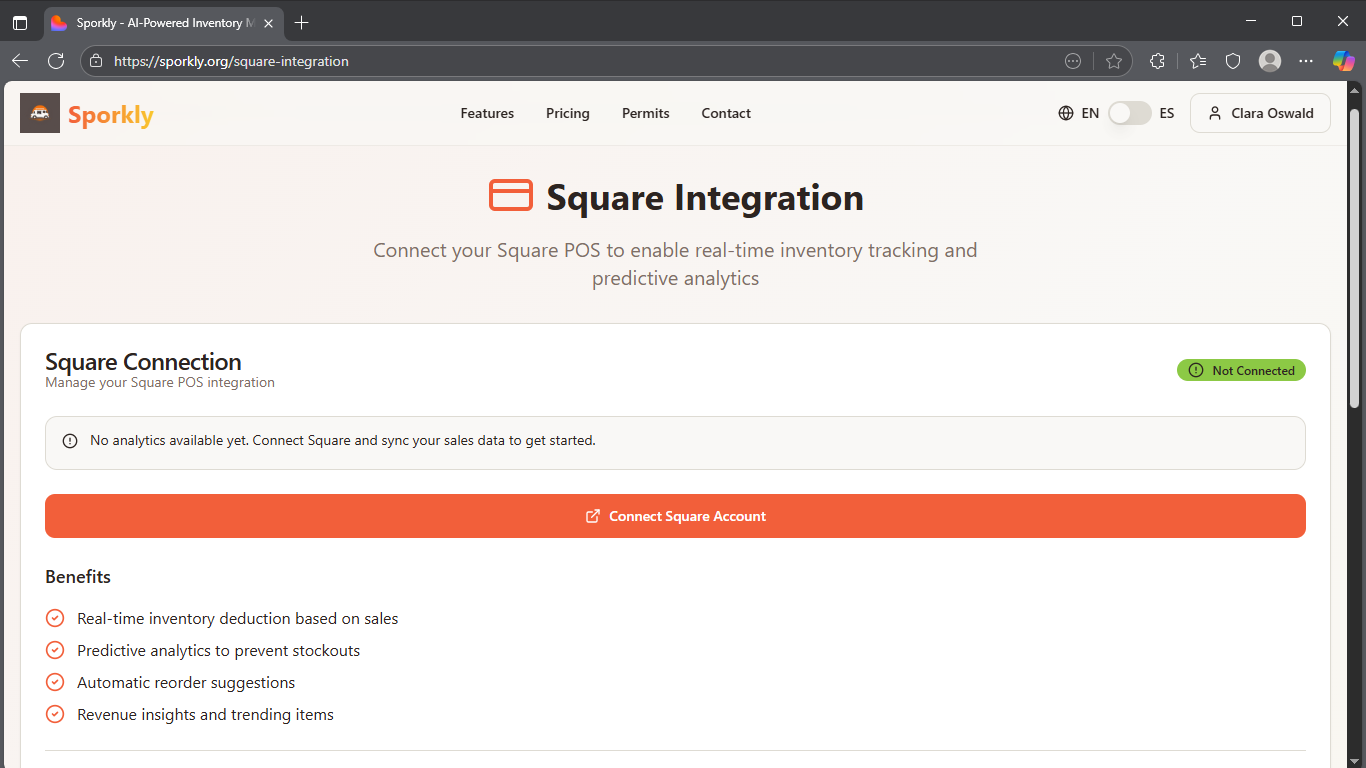Open the Copilot icon in the toolbar
The image size is (1366, 768).
(x=1344, y=61)
